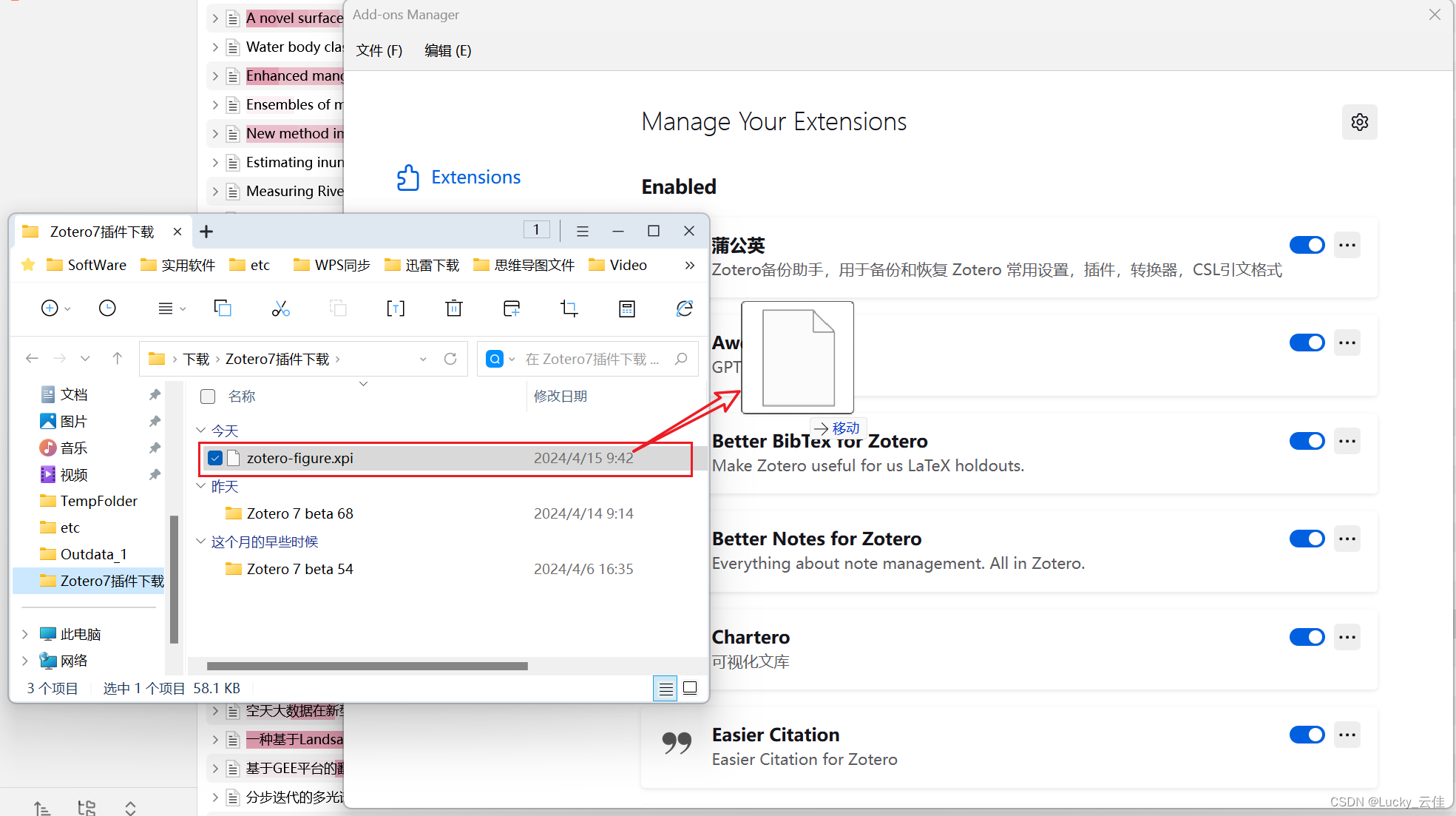1456x816 pixels.
Task: Open the 编辑 (E) menu in Add-ons Manager
Action: tap(447, 51)
